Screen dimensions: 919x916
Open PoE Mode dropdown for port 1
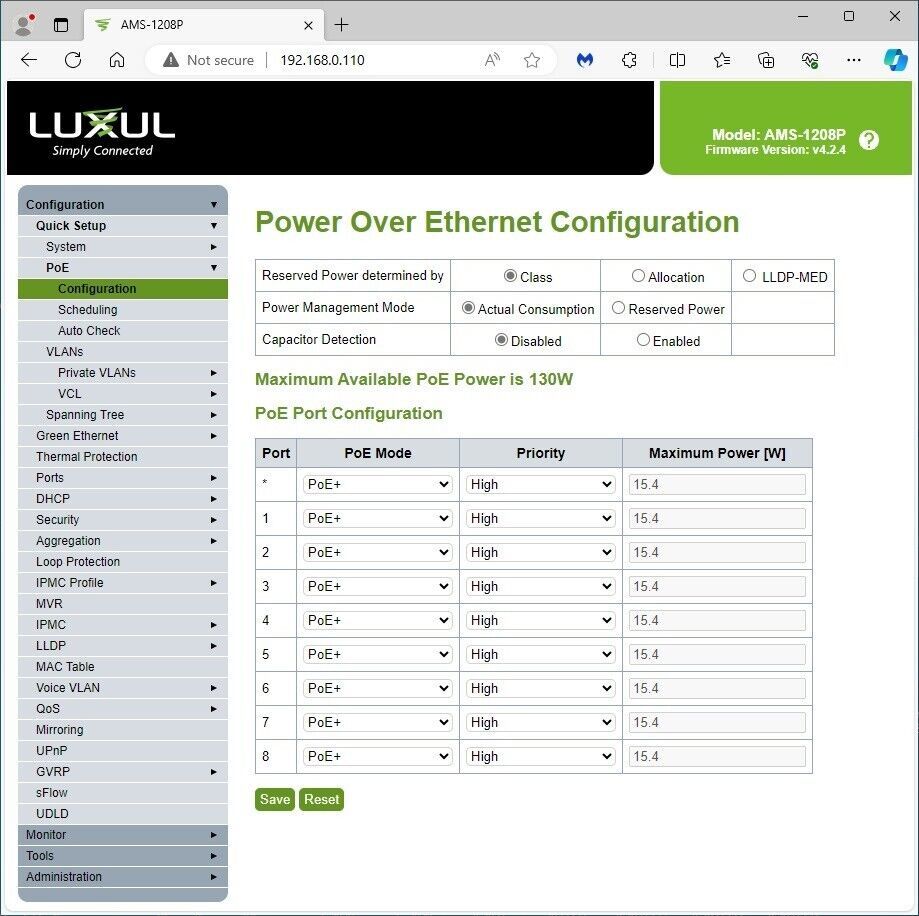pyautogui.click(x=377, y=519)
